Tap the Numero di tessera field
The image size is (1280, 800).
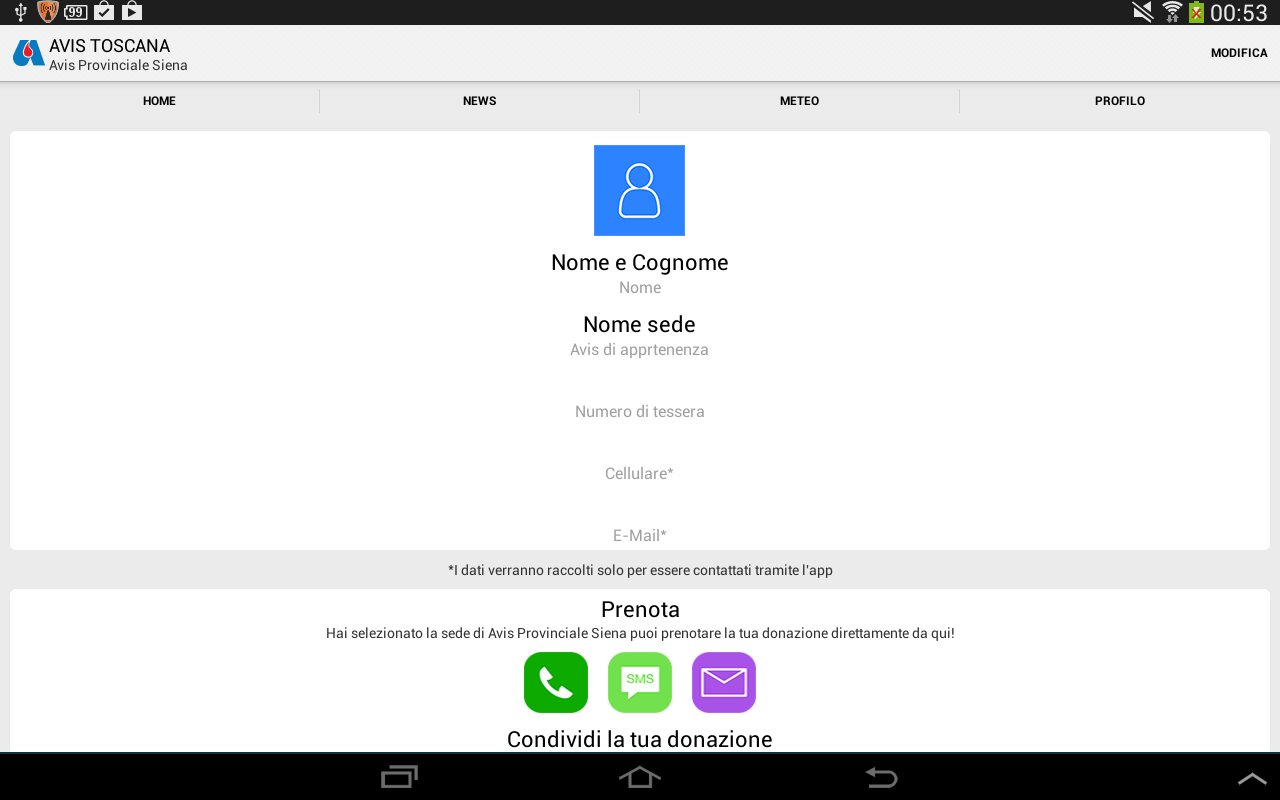[x=640, y=412]
